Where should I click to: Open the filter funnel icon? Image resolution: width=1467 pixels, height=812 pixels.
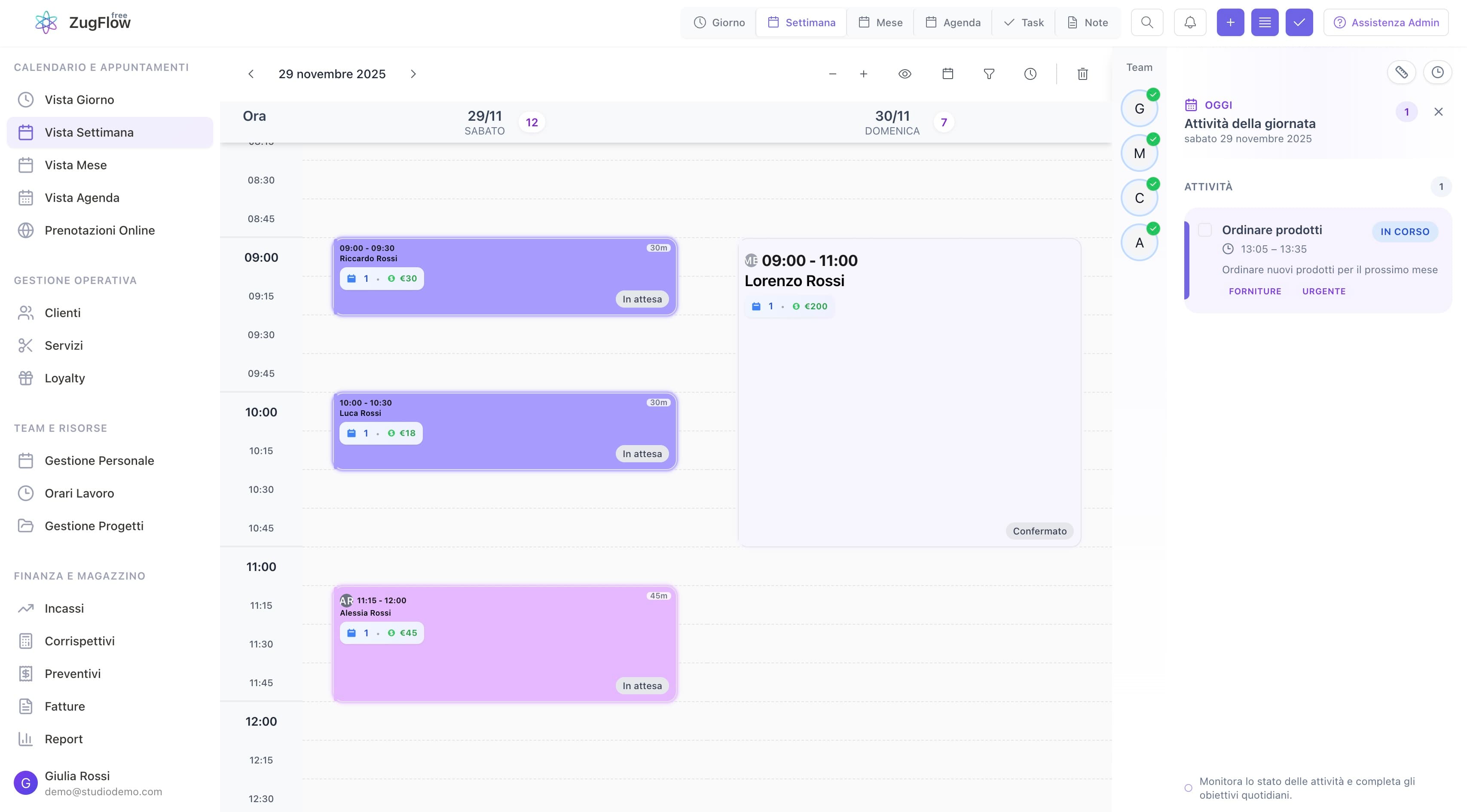989,74
